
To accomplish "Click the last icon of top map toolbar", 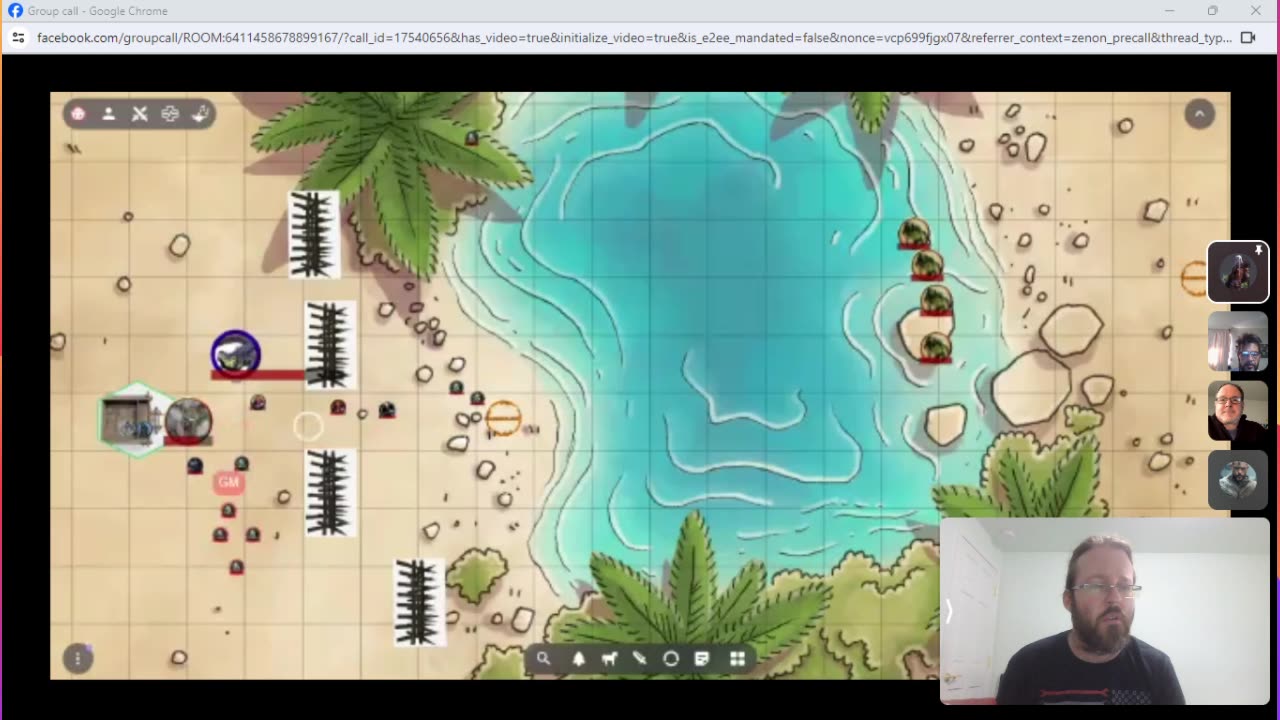I will pos(200,114).
